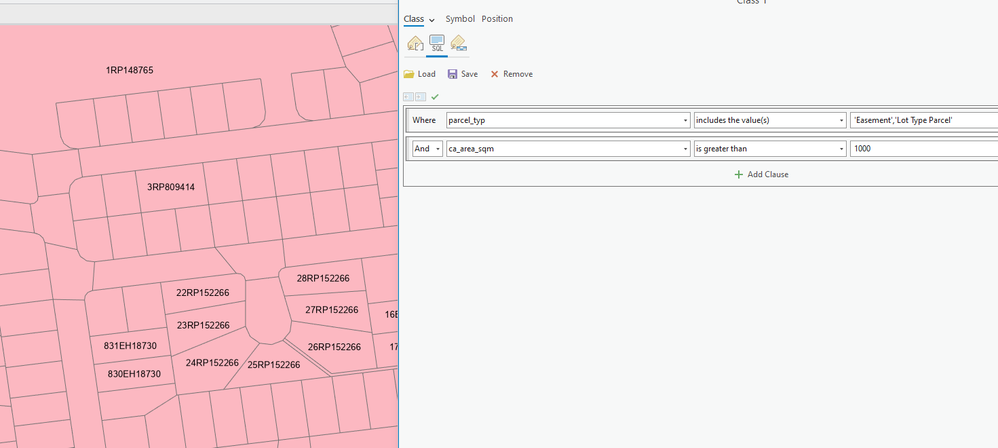Click the 1RP148765 parcel label on map
998x448 pixels.
129,70
